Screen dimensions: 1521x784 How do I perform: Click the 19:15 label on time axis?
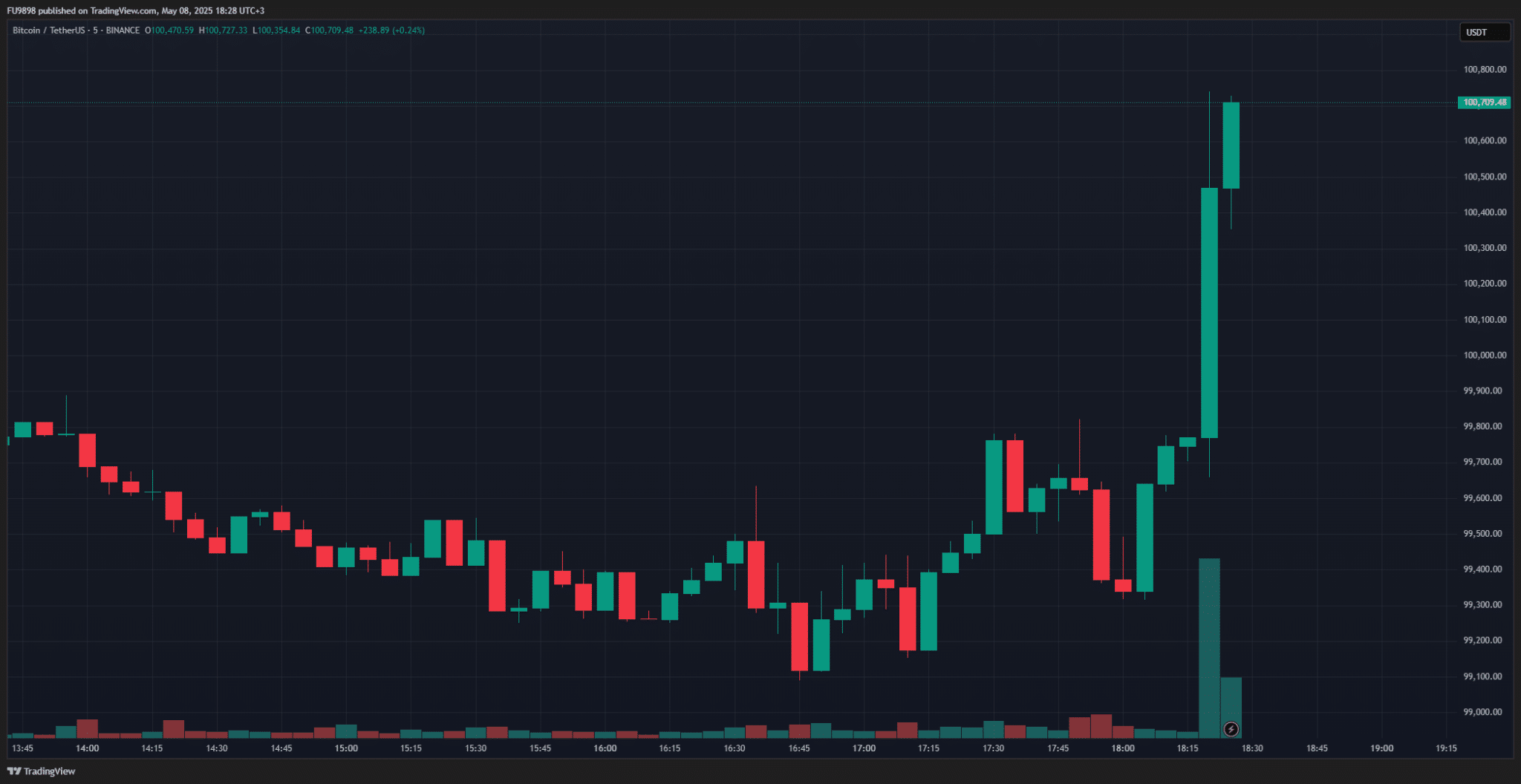(x=1446, y=748)
